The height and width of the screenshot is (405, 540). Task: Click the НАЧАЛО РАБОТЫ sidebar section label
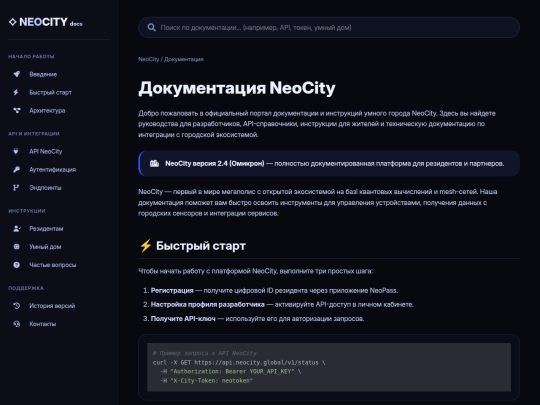point(31,56)
